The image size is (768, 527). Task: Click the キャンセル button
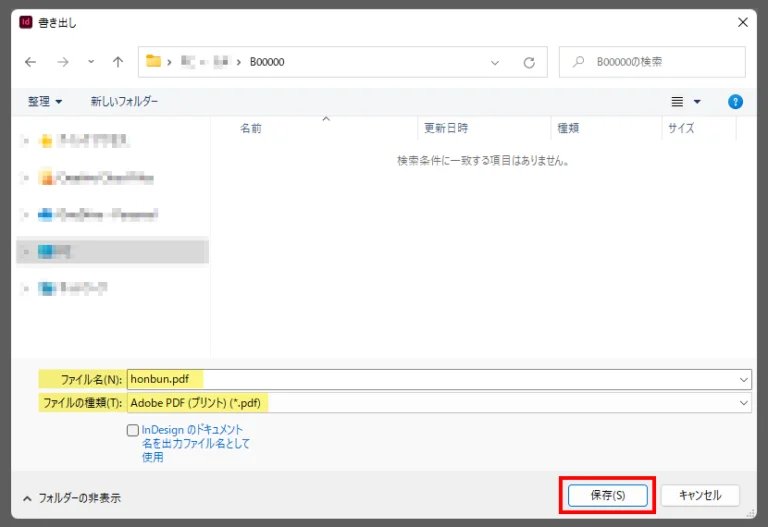click(699, 495)
